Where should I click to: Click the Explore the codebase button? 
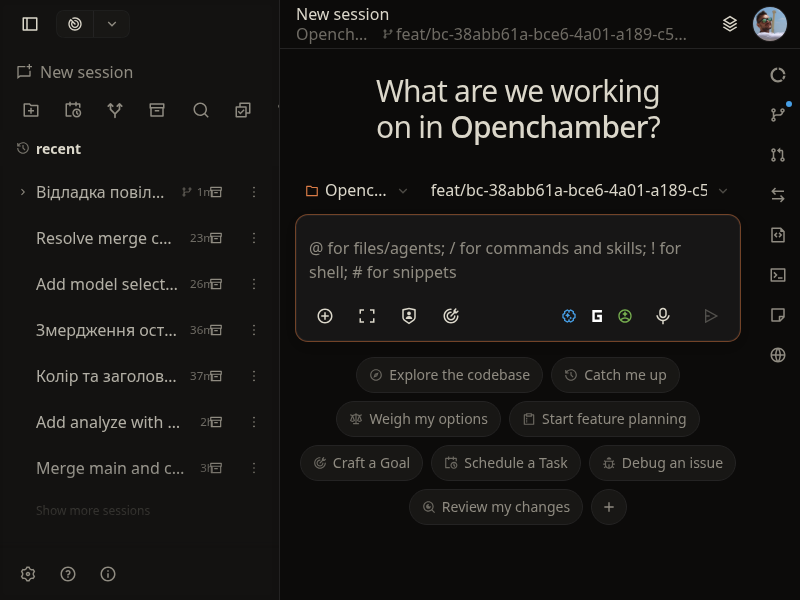(x=449, y=375)
